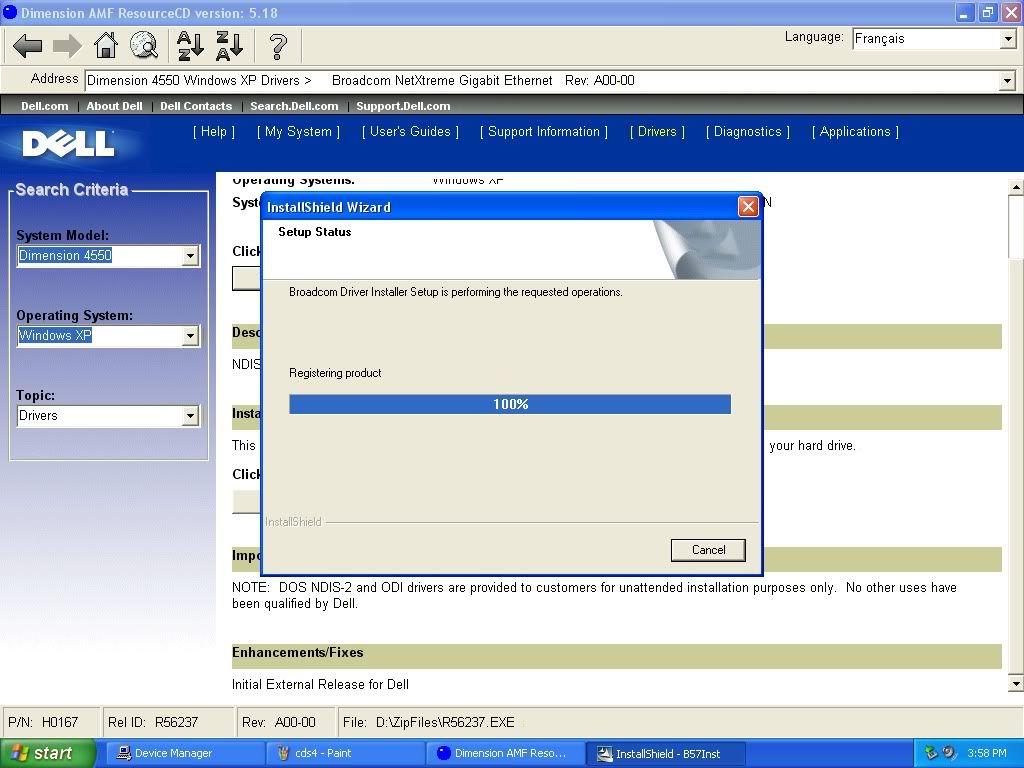Open the Diagnostics section
The height and width of the screenshot is (768, 1024).
click(x=748, y=132)
